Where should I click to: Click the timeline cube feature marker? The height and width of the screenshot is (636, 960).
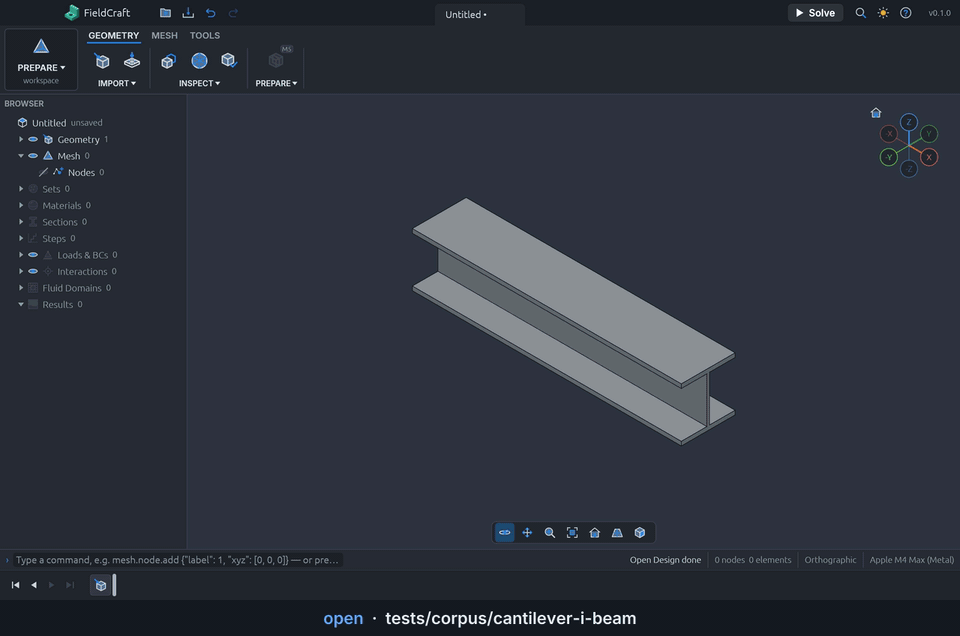[x=100, y=585]
